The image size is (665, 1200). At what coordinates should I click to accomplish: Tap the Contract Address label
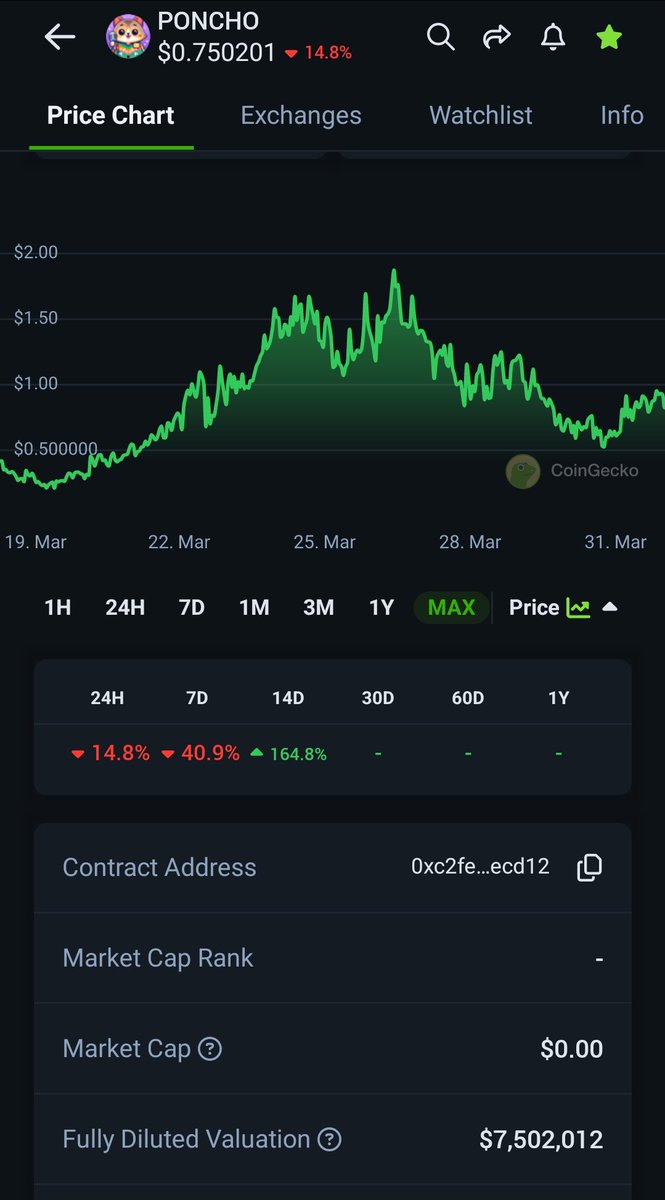point(159,867)
